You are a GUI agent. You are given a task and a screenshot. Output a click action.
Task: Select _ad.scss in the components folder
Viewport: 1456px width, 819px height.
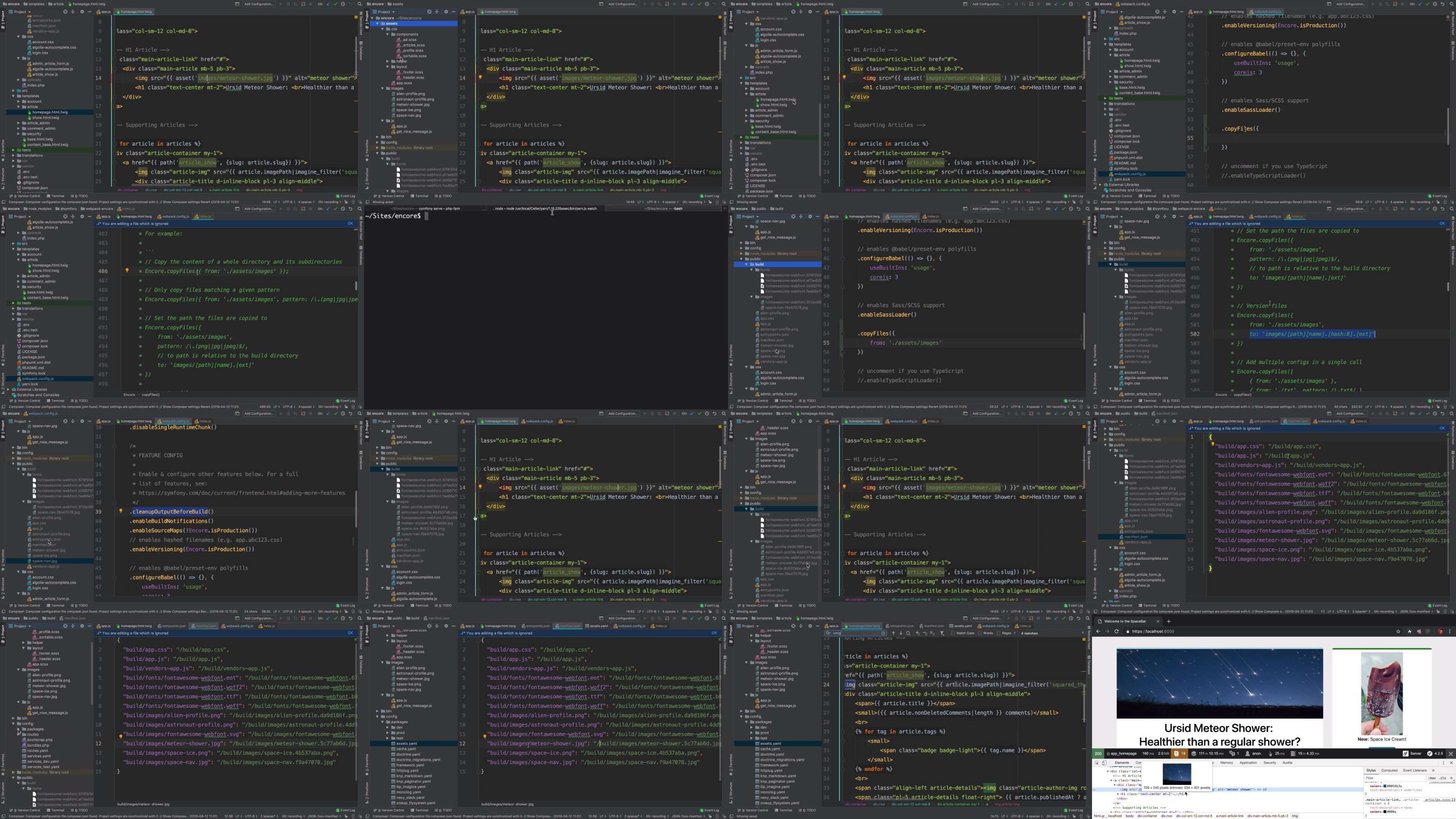click(x=406, y=40)
